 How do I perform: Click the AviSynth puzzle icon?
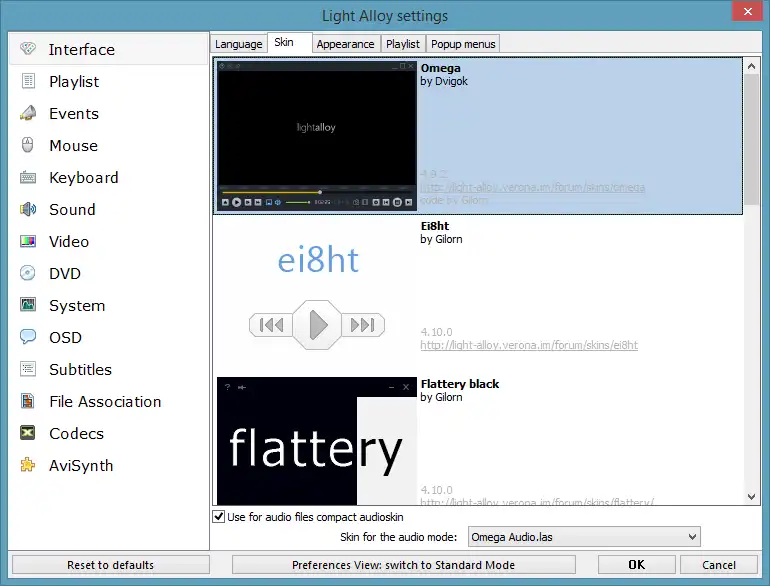[x=28, y=465]
